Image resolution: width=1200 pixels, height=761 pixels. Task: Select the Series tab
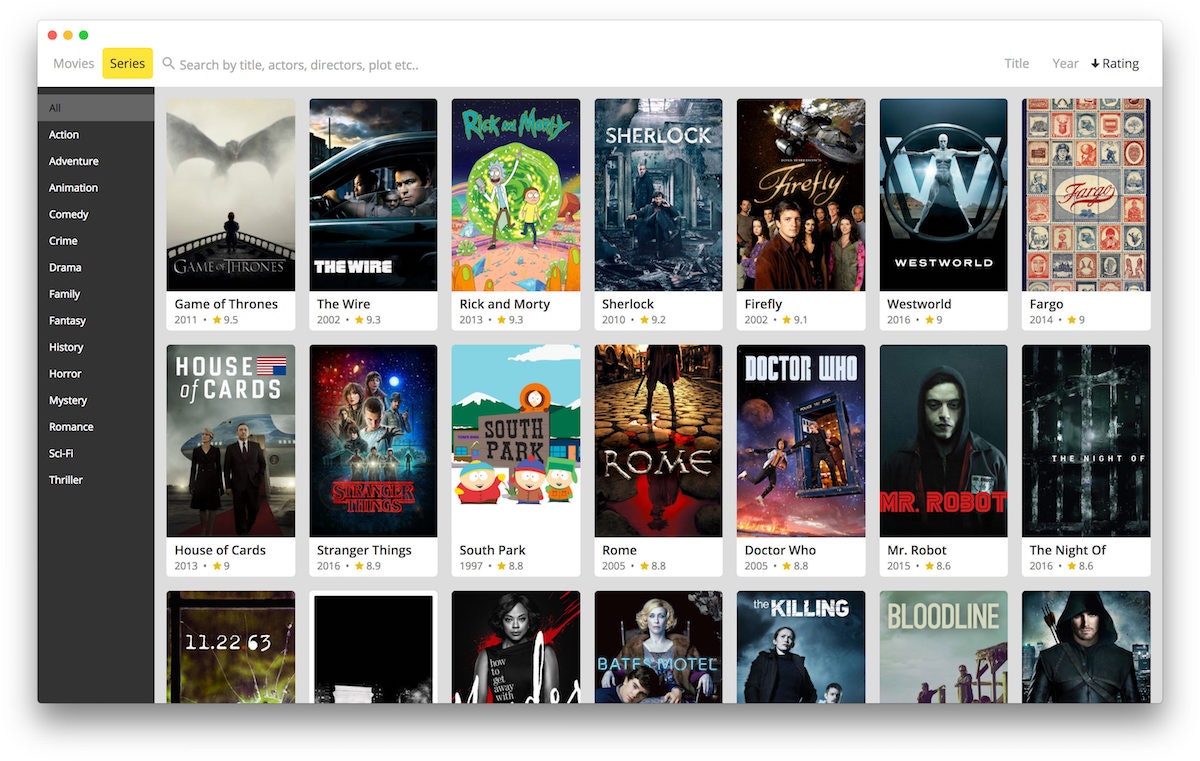[x=127, y=62]
